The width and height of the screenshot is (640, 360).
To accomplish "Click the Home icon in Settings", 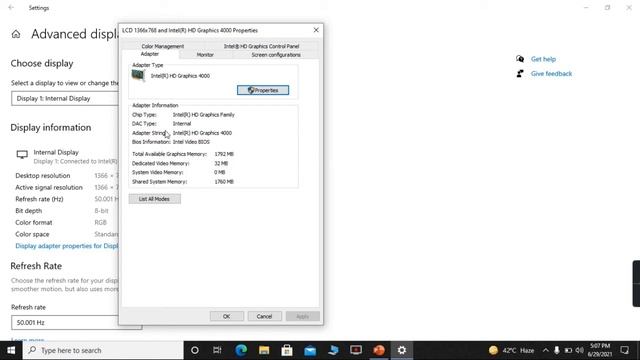I will tap(16, 34).
